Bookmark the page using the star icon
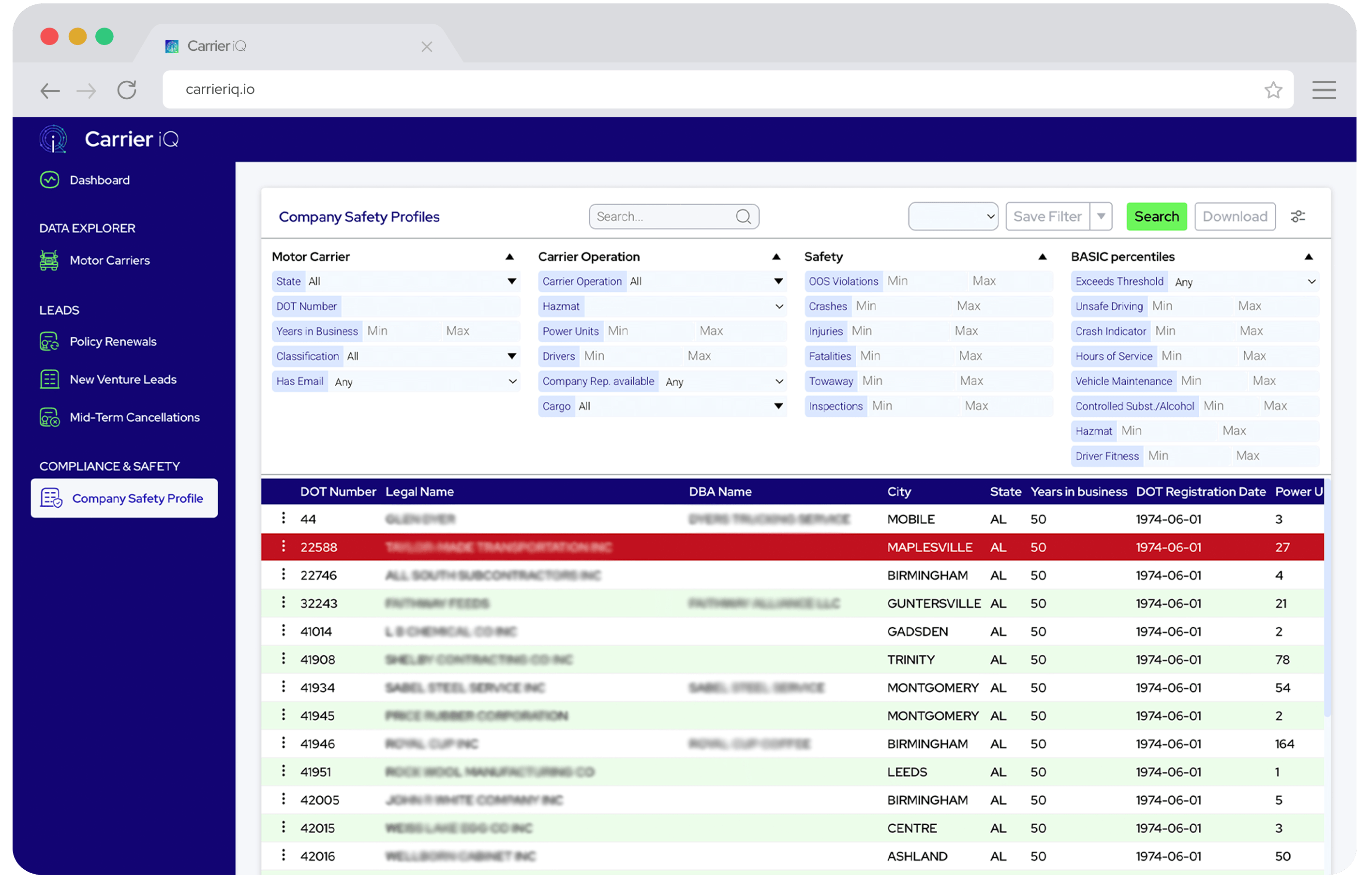Viewport: 1372px width, 878px height. tap(1273, 90)
